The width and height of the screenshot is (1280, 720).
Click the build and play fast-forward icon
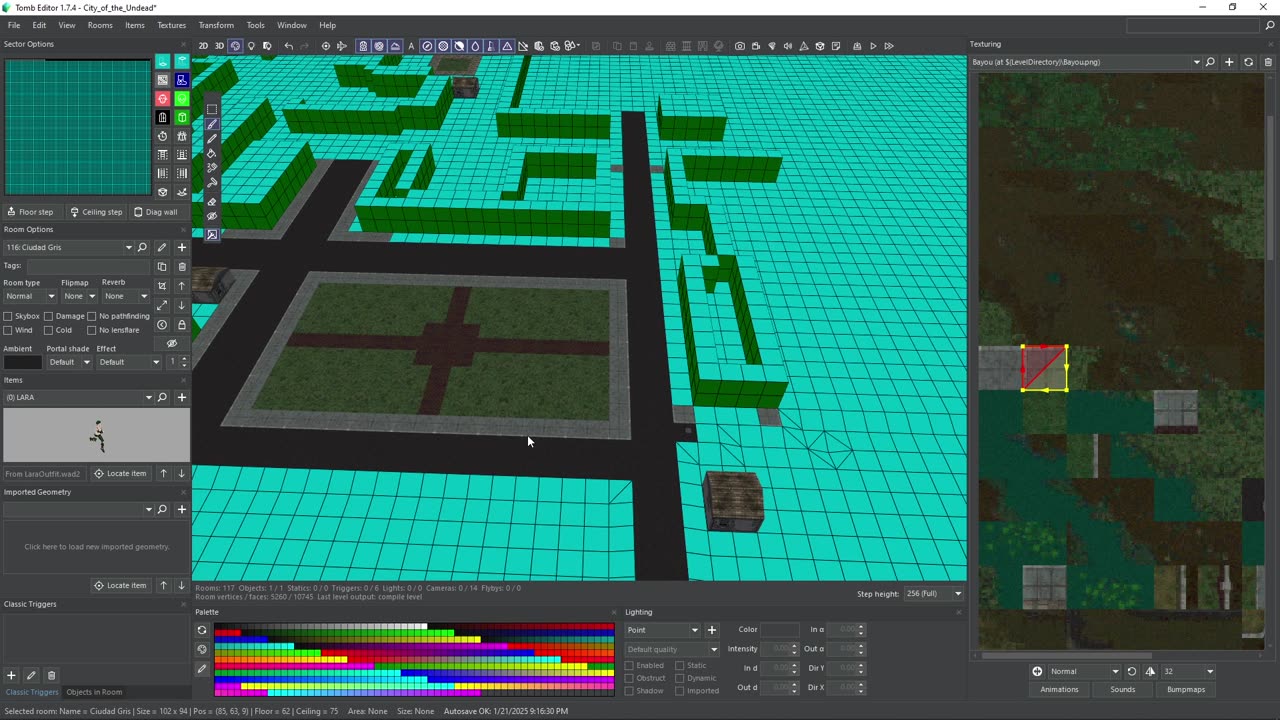coord(889,46)
